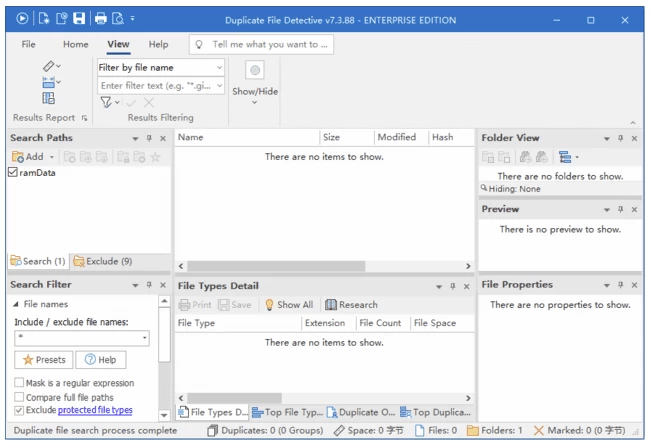Open the protected file types link

click(x=95, y=410)
